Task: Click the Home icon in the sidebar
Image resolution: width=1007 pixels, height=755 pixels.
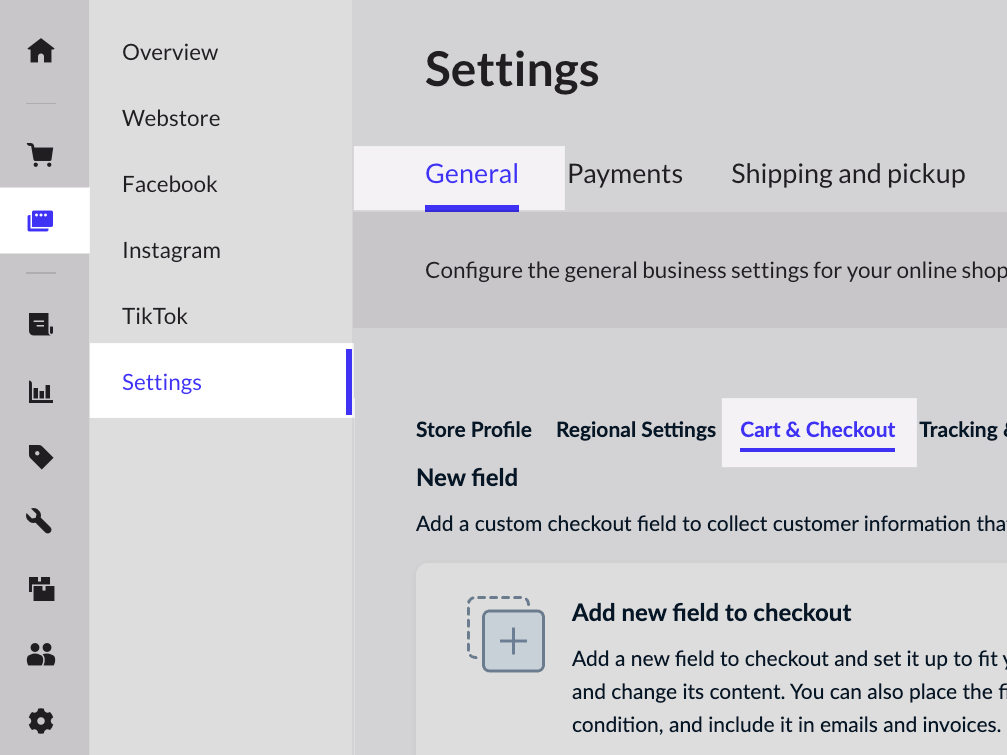Action: coord(41,51)
